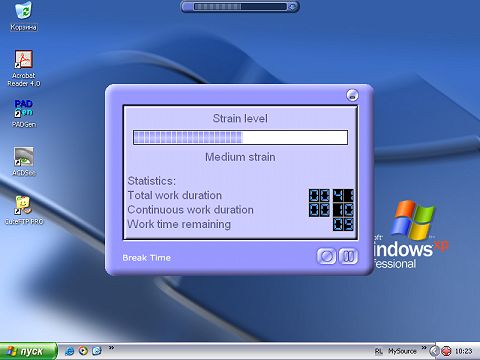Select the ACDSee desktop shortcut
Viewport: 480px width, 360px height.
pos(24,161)
